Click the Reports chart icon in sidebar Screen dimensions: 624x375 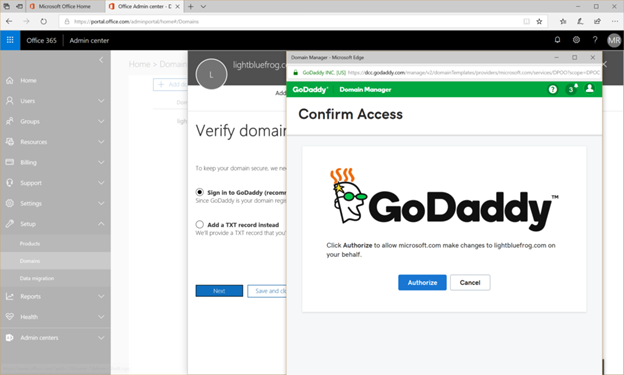click(x=10, y=297)
